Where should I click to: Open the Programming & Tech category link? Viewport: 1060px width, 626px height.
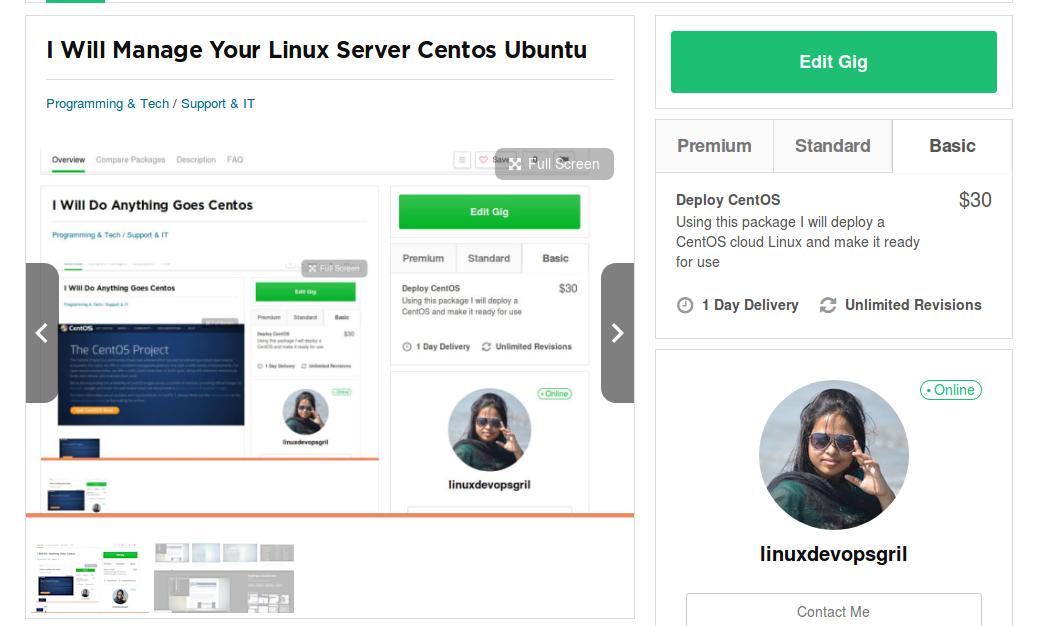point(107,103)
